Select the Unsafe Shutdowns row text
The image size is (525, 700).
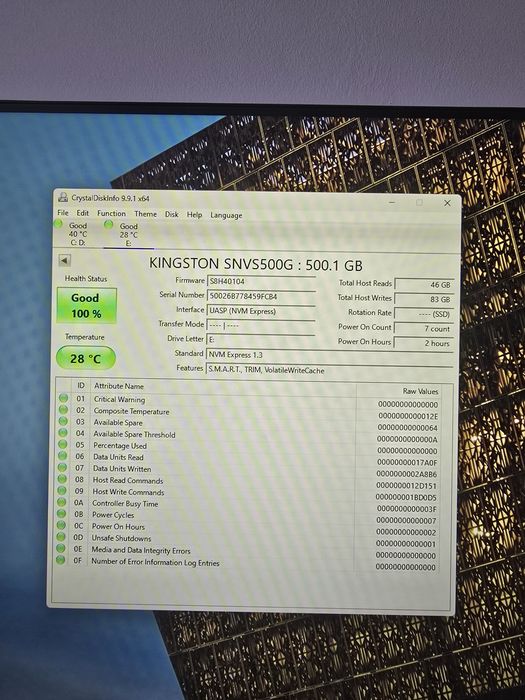coord(121,538)
